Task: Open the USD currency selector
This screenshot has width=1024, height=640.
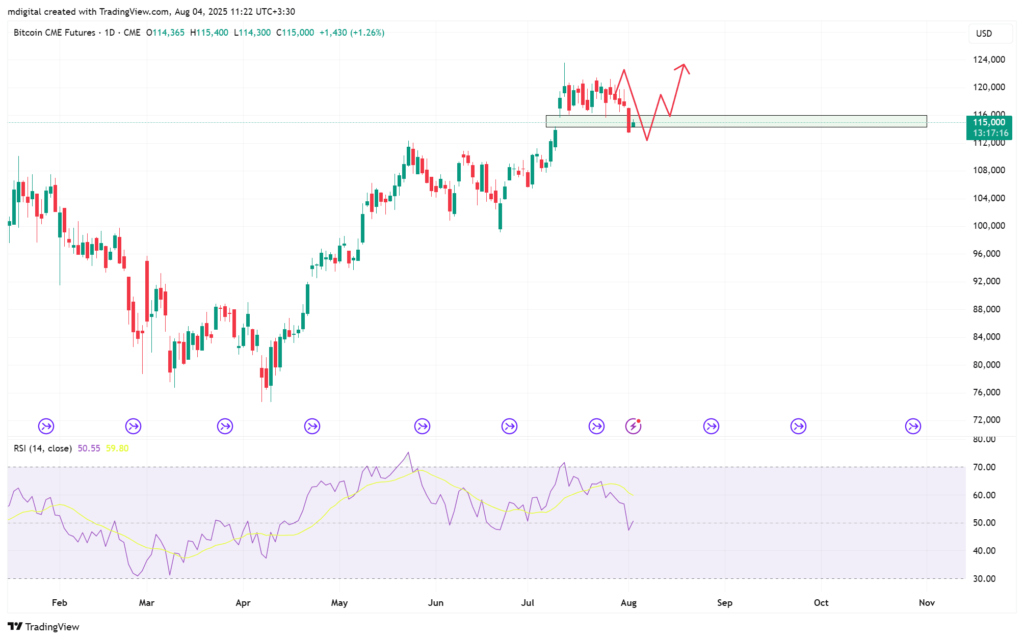Action: click(983, 34)
